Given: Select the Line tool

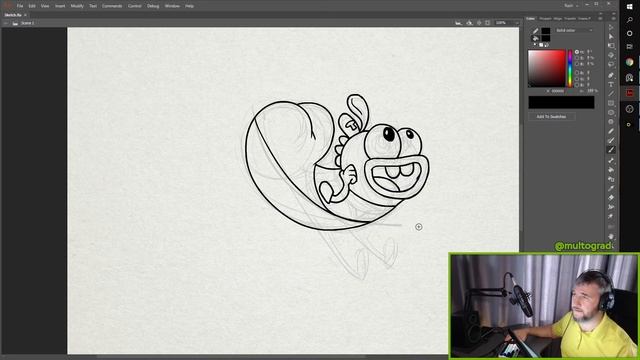Looking at the screenshot, I should coord(611,94).
